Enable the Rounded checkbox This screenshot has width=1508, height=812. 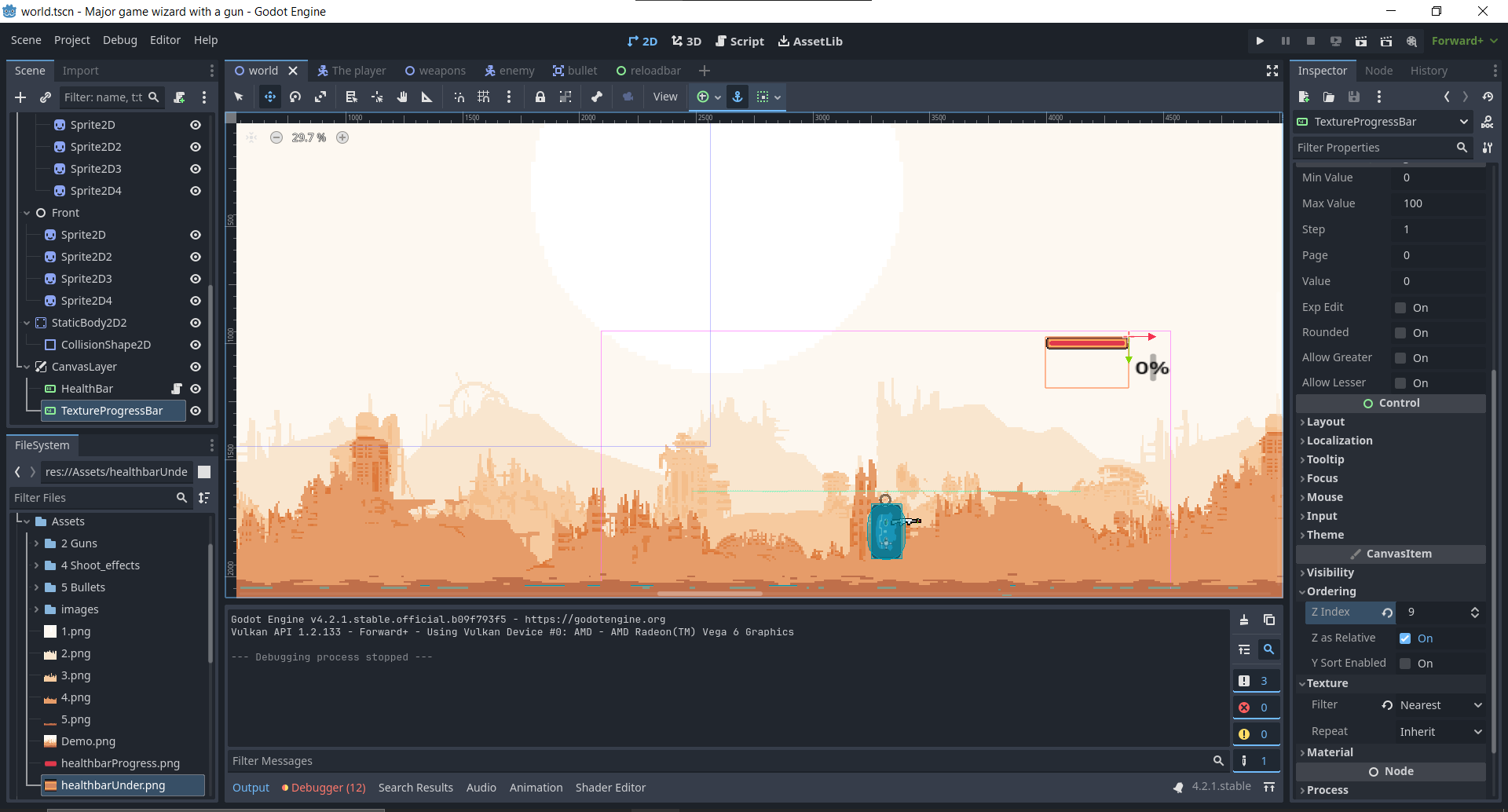point(1400,333)
